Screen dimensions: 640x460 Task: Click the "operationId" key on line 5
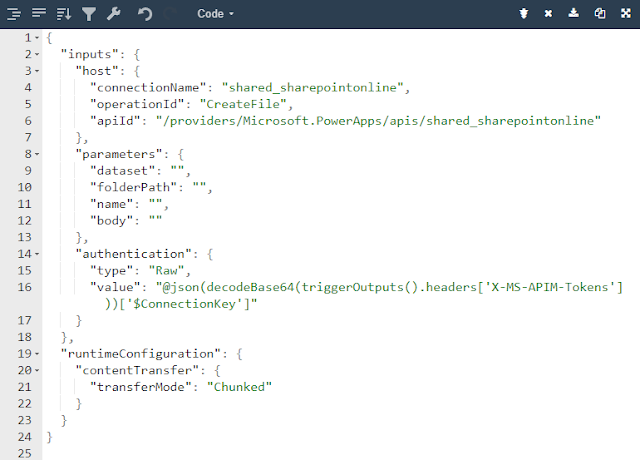tap(137, 104)
